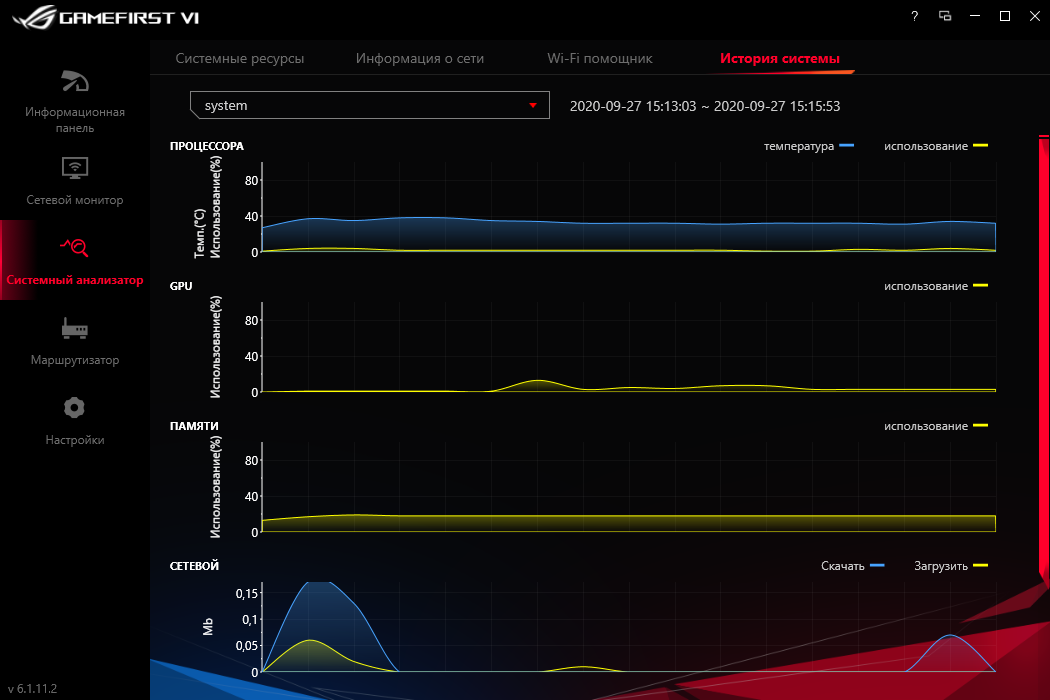Open the Настройки gear icon

click(74, 407)
